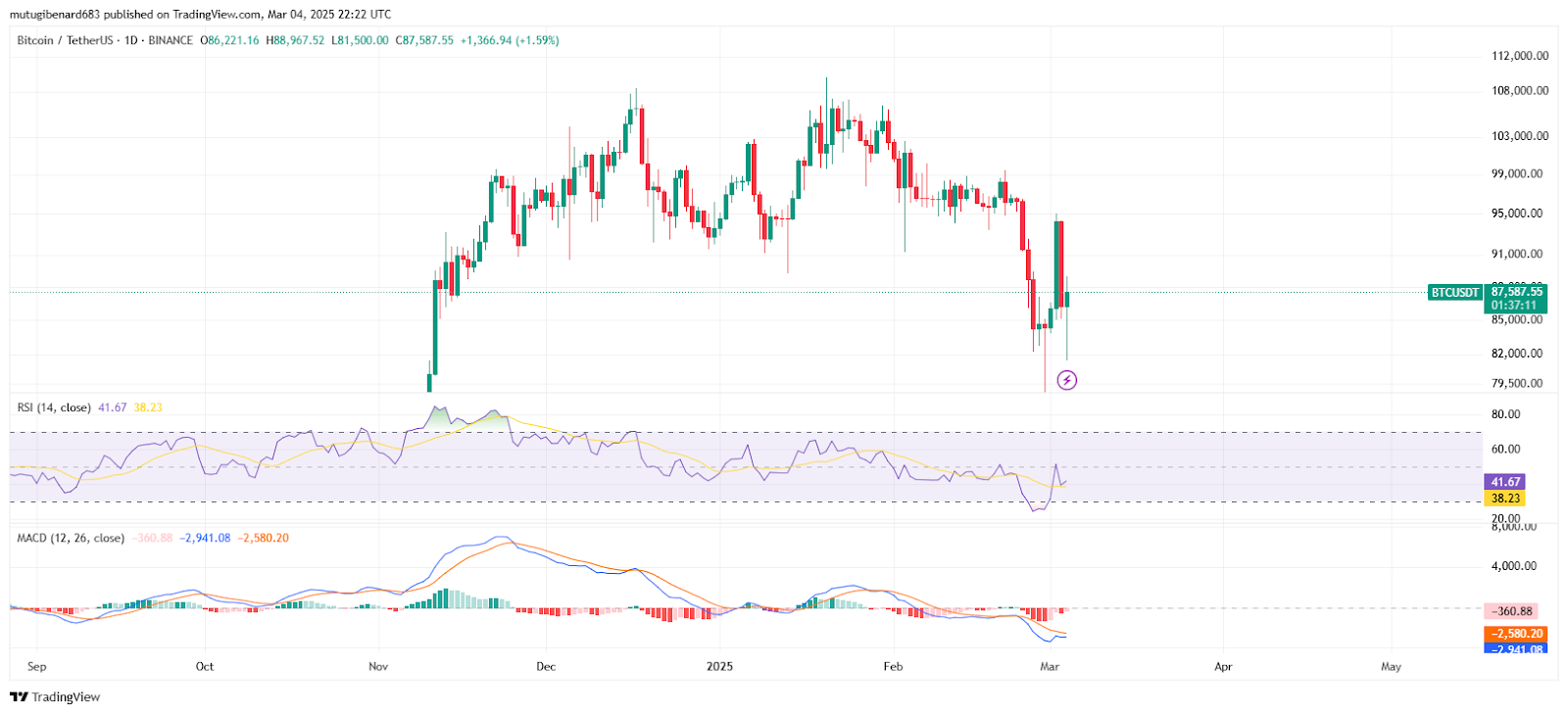Click the green BTCUSDT price-line tag
Screen dimensions: 1568x714
pyautogui.click(x=1455, y=292)
